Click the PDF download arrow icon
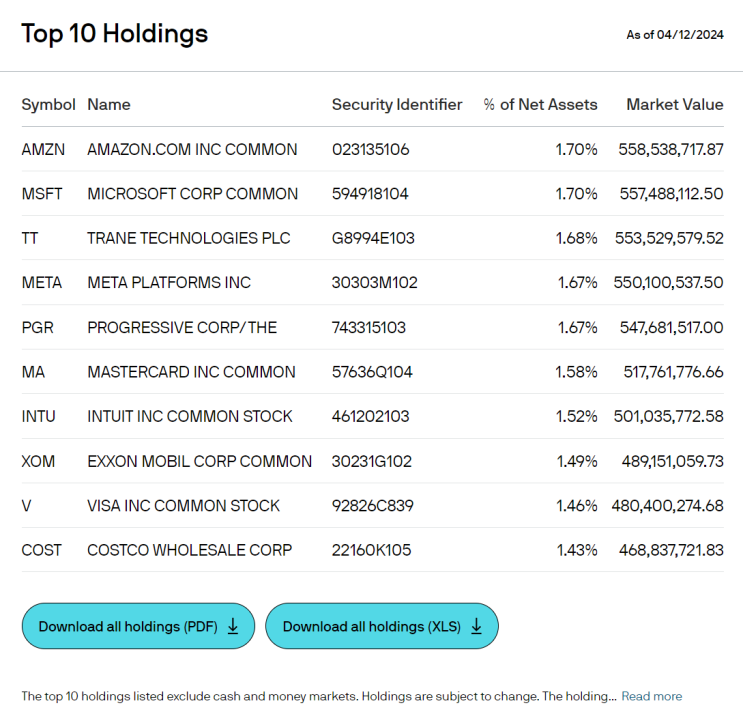Viewport: 743px width, 727px height. pyautogui.click(x=233, y=626)
